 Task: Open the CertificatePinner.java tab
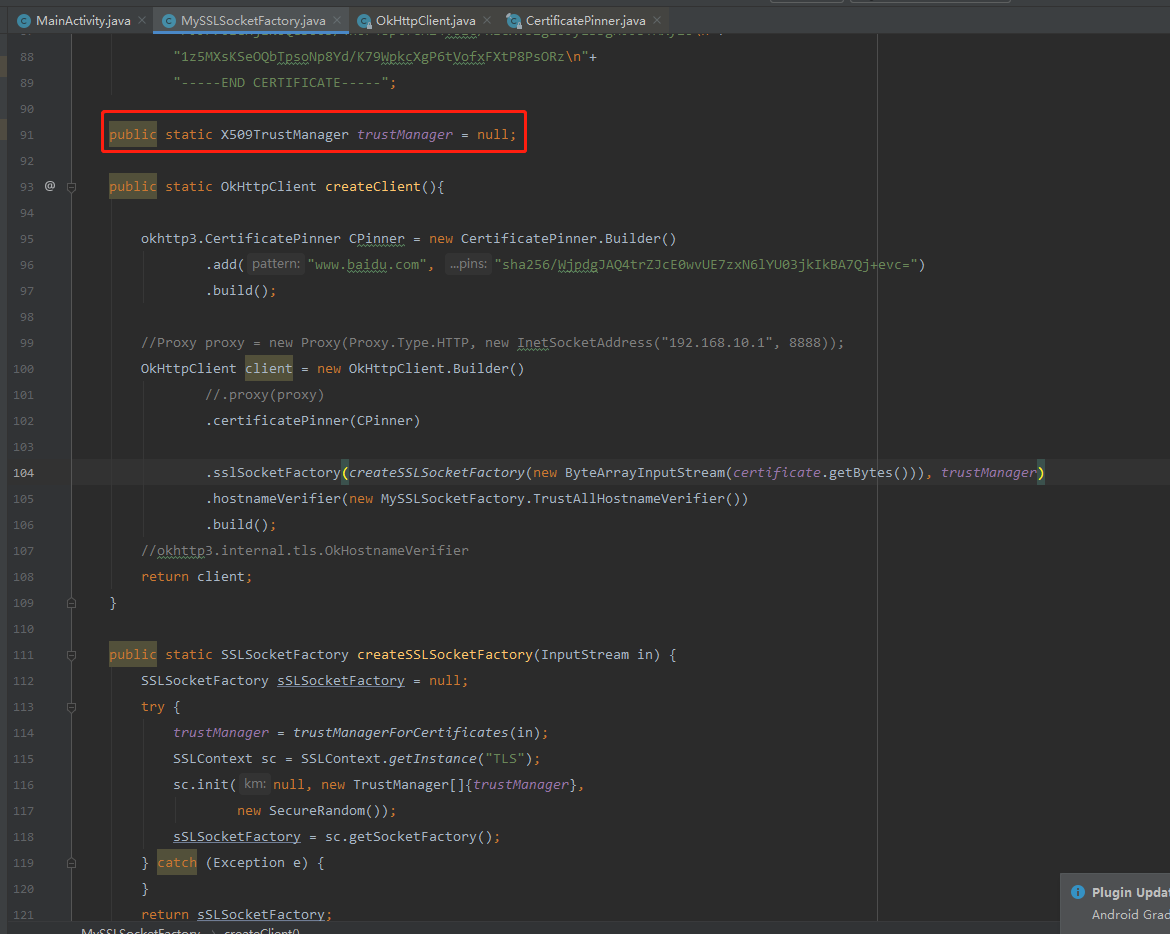point(585,21)
